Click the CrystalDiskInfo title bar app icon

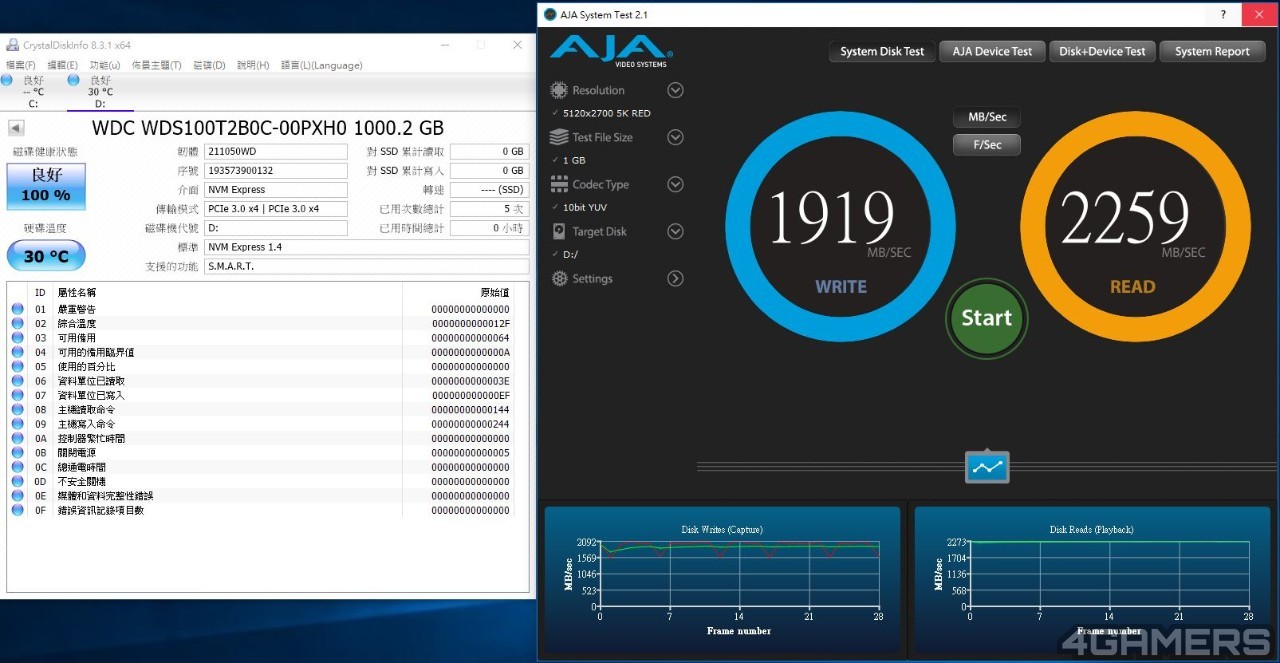tap(12, 45)
